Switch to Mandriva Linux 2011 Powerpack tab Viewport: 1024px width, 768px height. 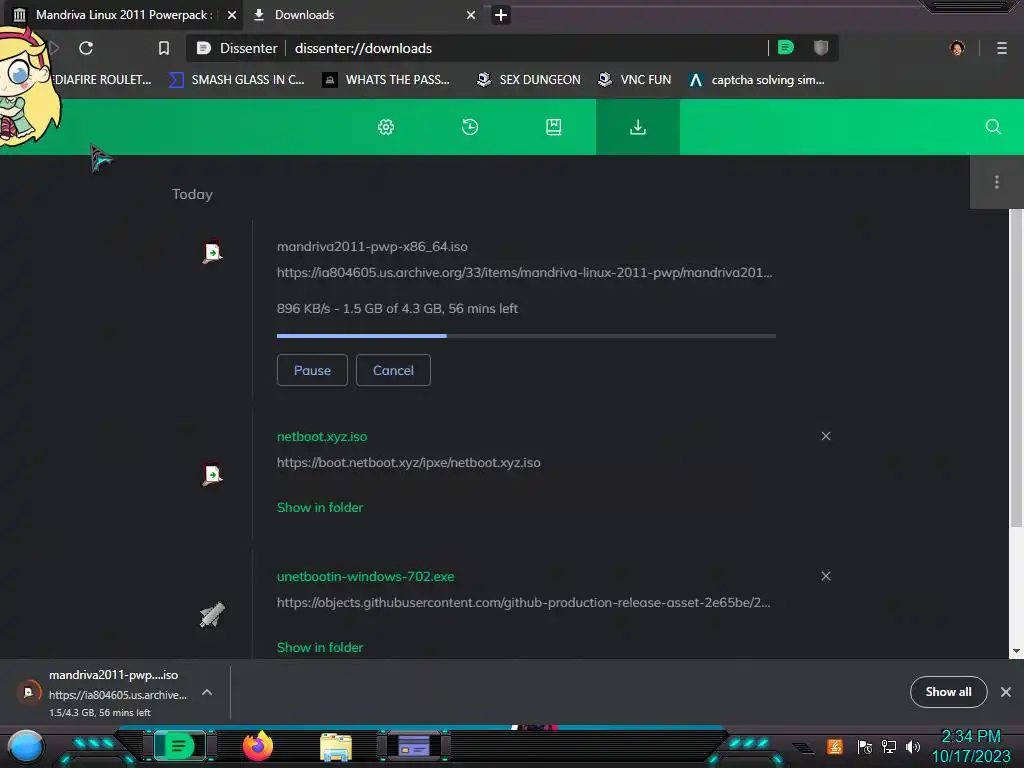click(122, 14)
